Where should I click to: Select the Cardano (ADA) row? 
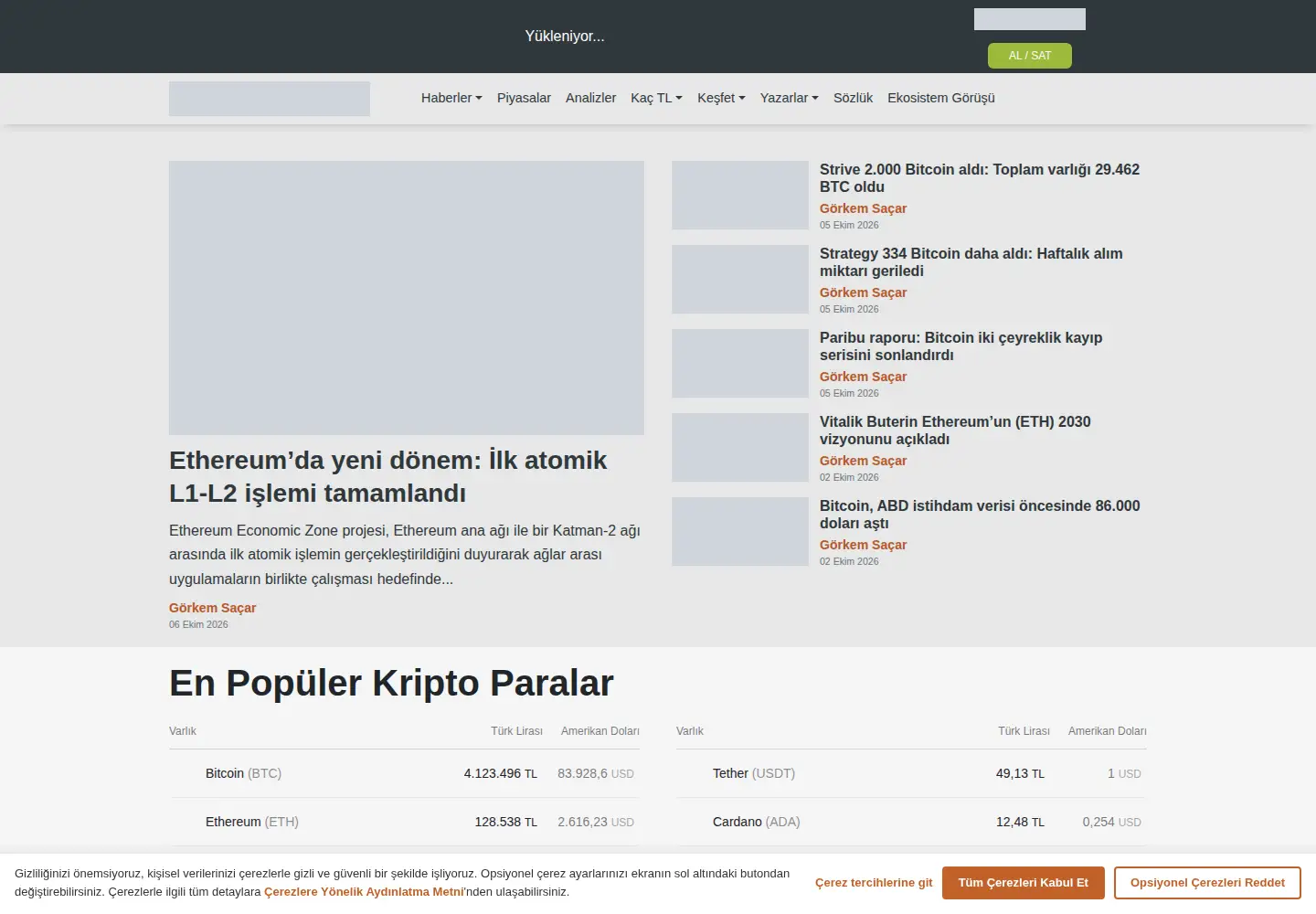point(911,822)
